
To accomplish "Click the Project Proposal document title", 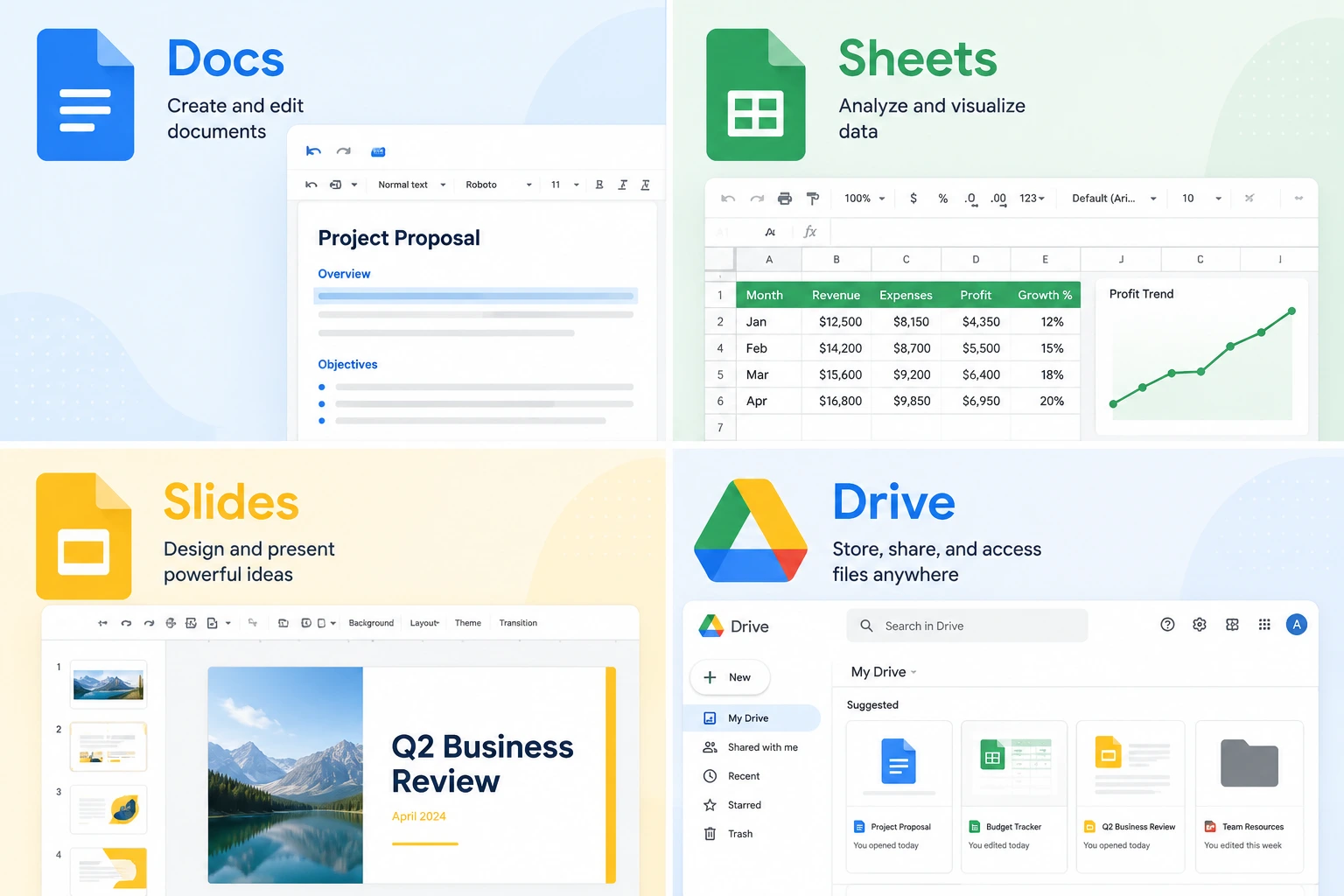I will point(399,238).
